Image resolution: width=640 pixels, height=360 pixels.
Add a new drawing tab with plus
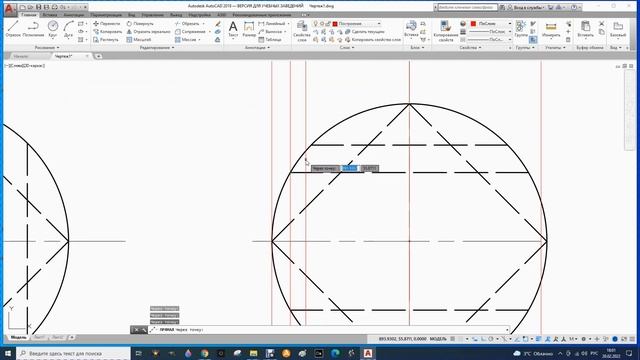click(98, 56)
